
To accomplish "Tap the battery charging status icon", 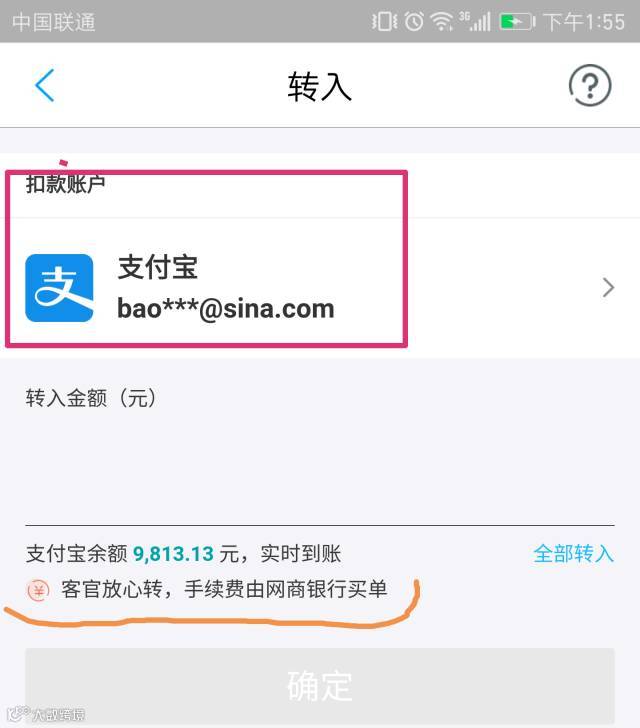I will click(x=517, y=22).
